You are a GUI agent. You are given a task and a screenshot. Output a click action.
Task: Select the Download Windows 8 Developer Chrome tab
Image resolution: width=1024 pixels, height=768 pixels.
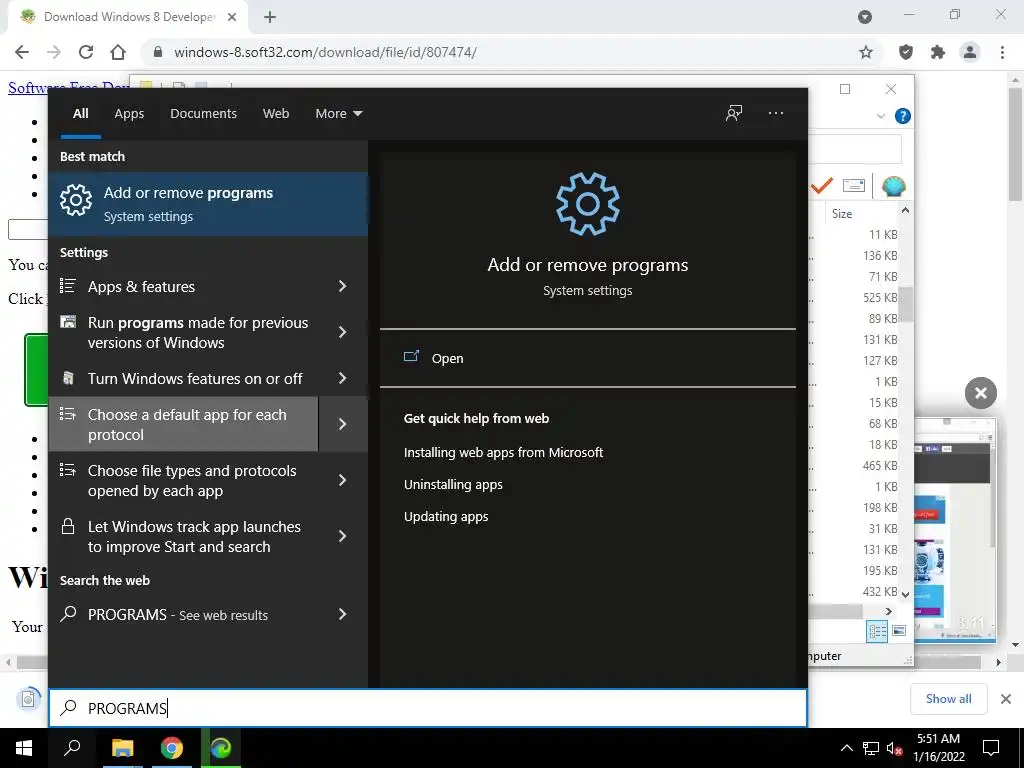click(127, 17)
